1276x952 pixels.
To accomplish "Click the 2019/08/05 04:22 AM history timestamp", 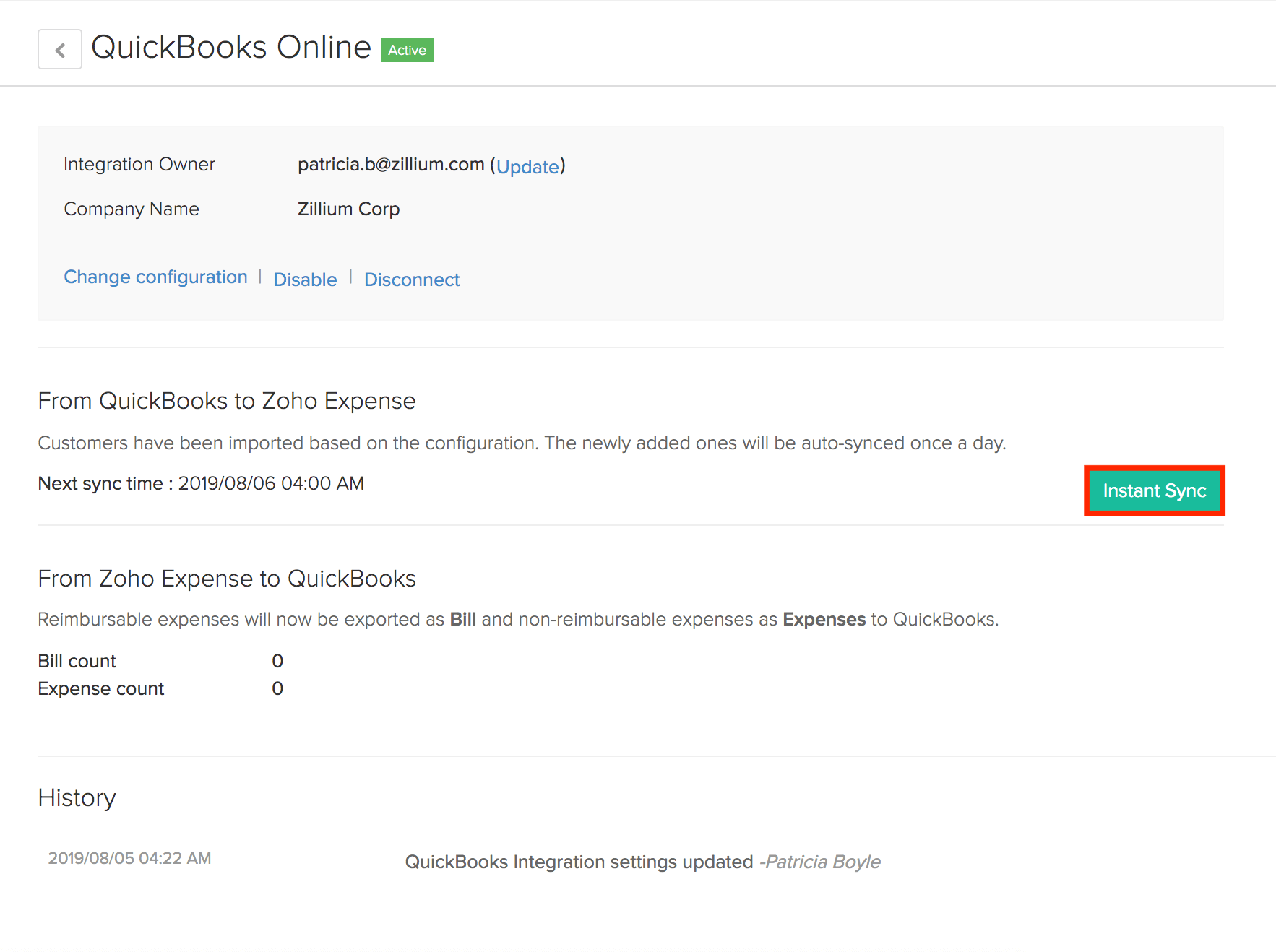I will pyautogui.click(x=129, y=858).
